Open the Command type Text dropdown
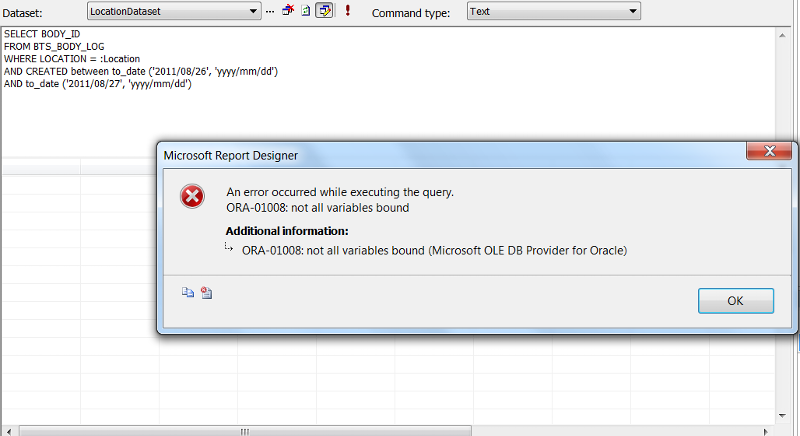 (554, 11)
